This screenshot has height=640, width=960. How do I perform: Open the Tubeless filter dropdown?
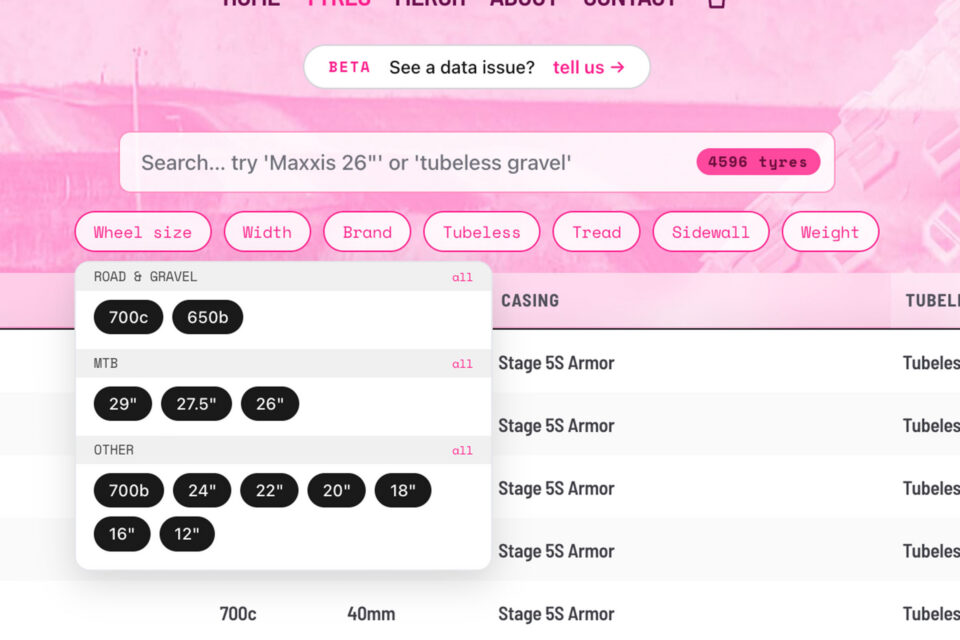(481, 232)
